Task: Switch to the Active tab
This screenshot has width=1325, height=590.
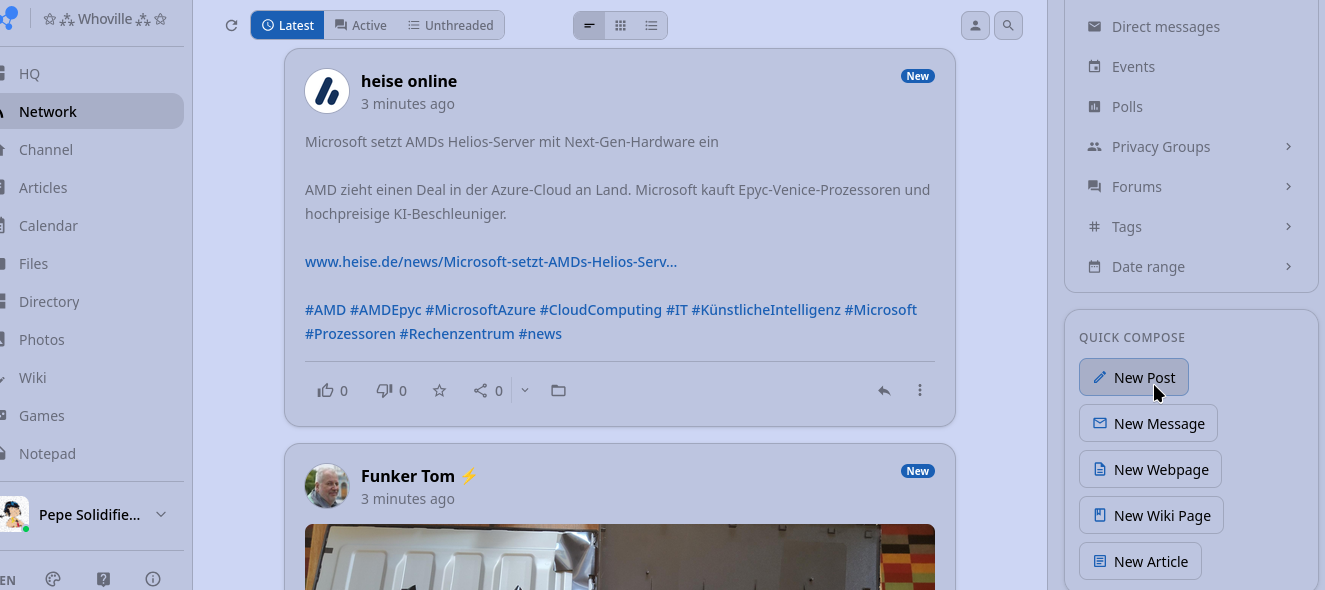Action: (360, 25)
